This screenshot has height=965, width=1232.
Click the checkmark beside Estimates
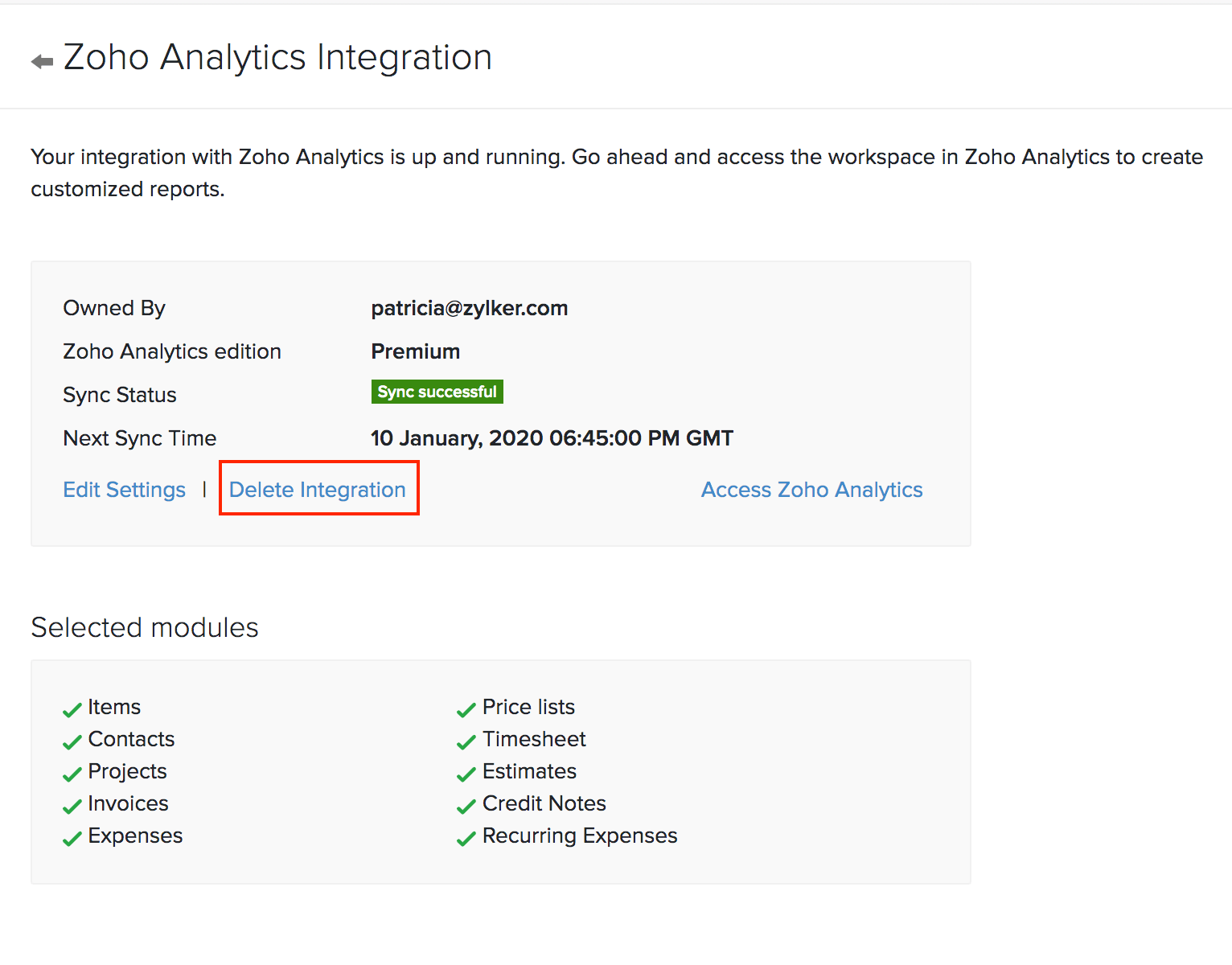pyautogui.click(x=466, y=774)
